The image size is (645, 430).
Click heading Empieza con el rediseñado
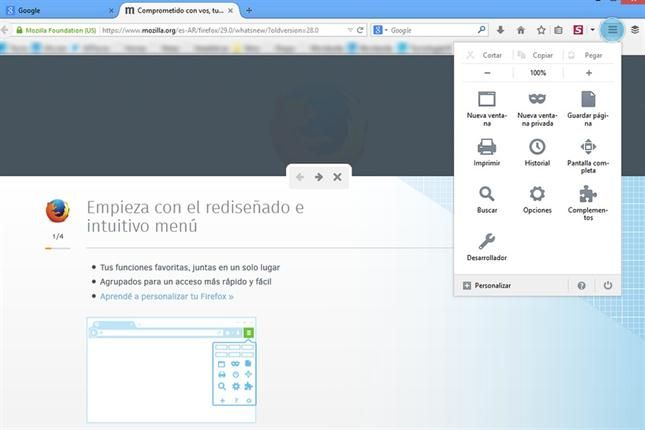tap(195, 216)
